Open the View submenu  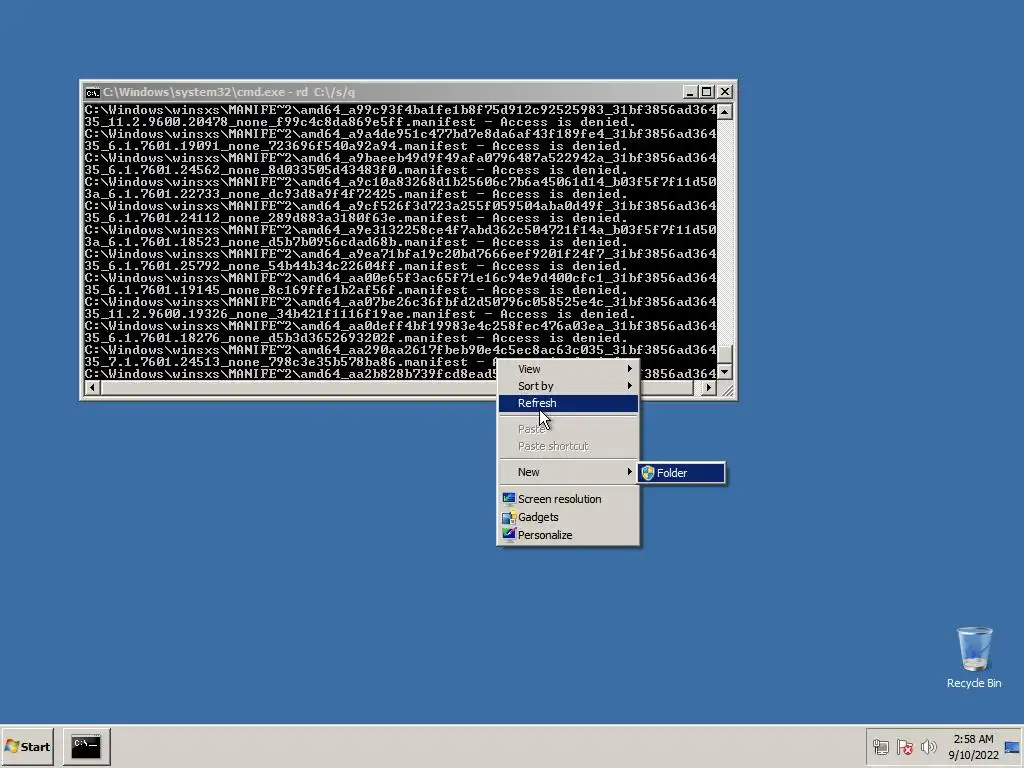coord(568,369)
